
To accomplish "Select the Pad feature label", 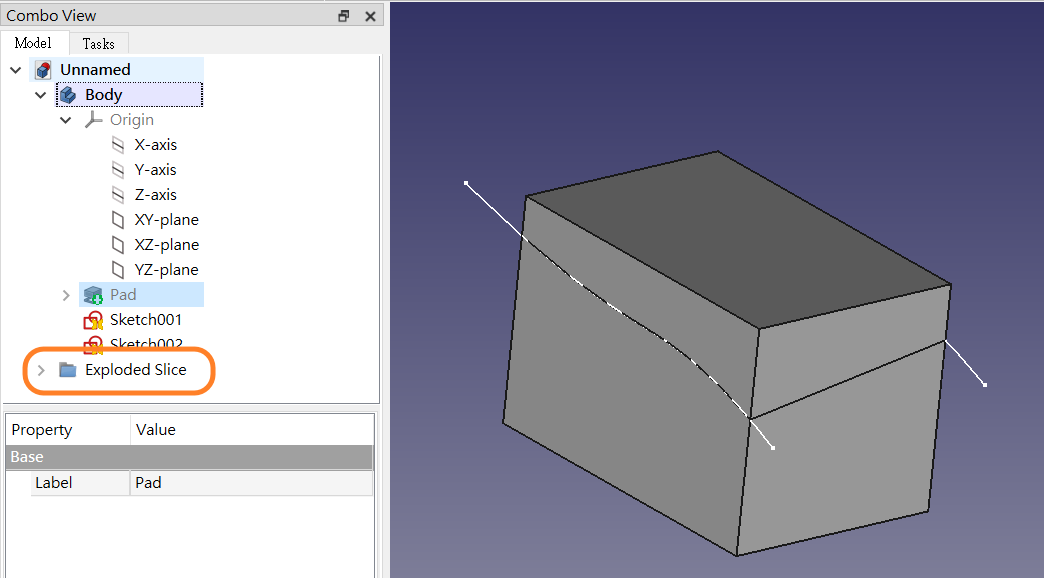I will (x=123, y=294).
